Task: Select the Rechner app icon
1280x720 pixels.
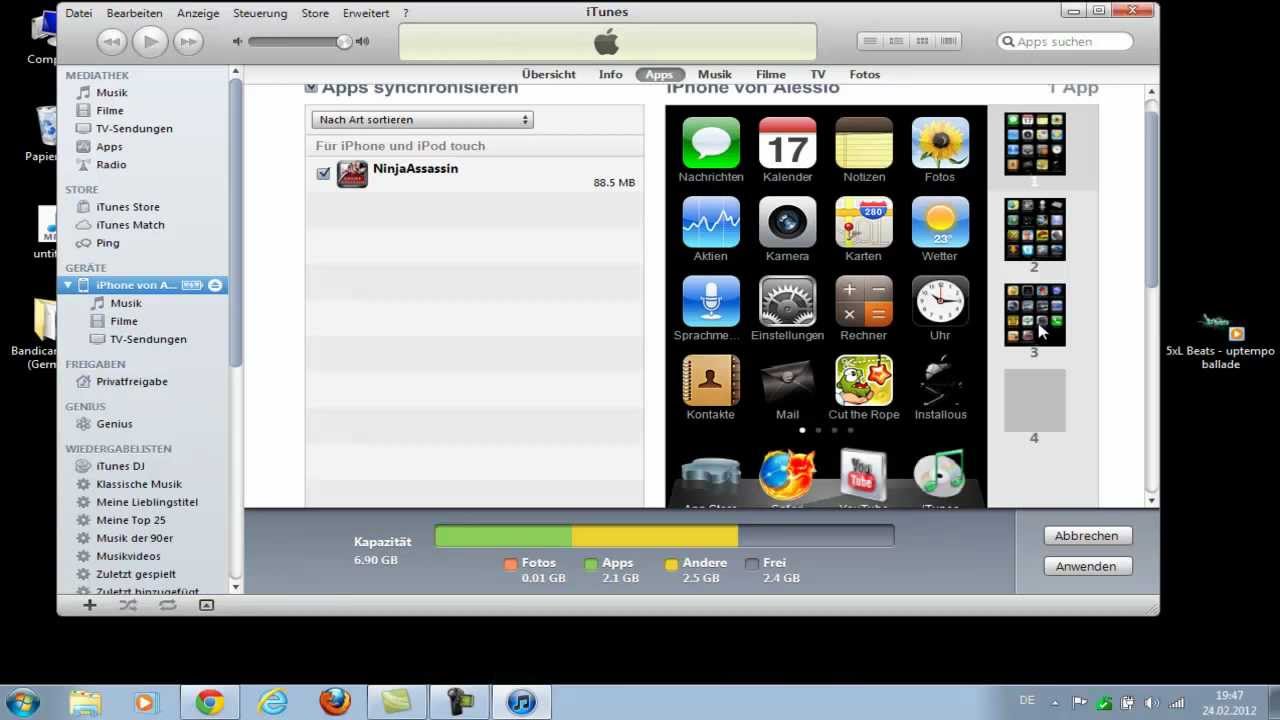Action: 864,301
